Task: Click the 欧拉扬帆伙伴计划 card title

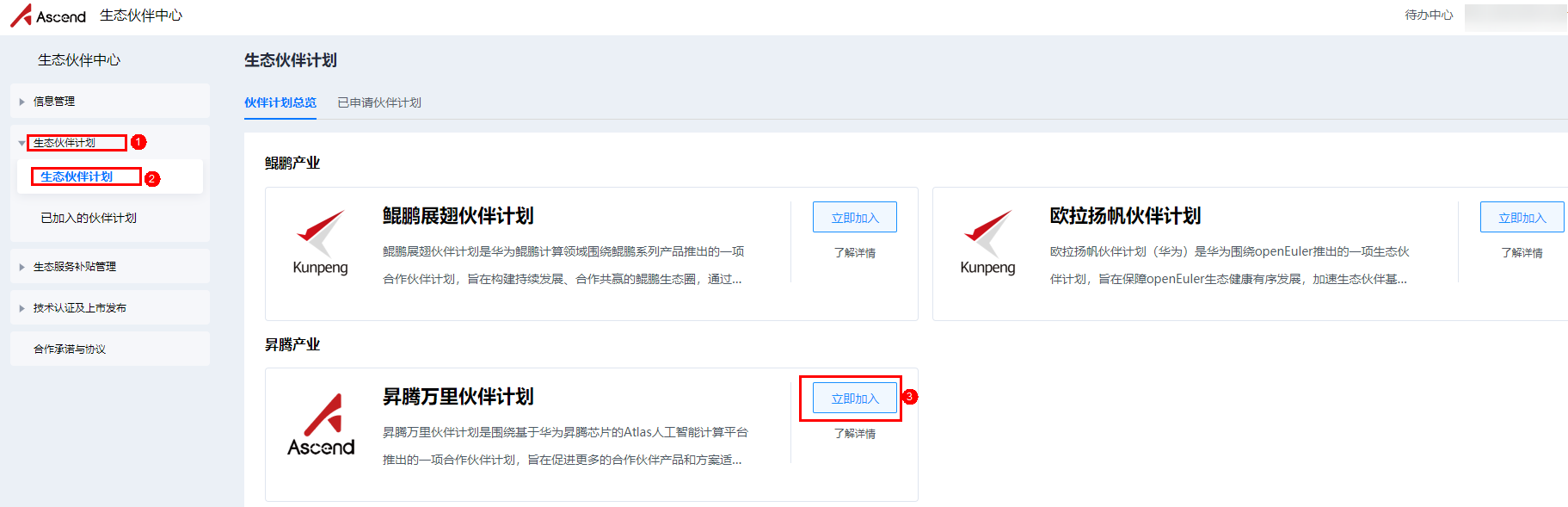Action: (x=1126, y=216)
